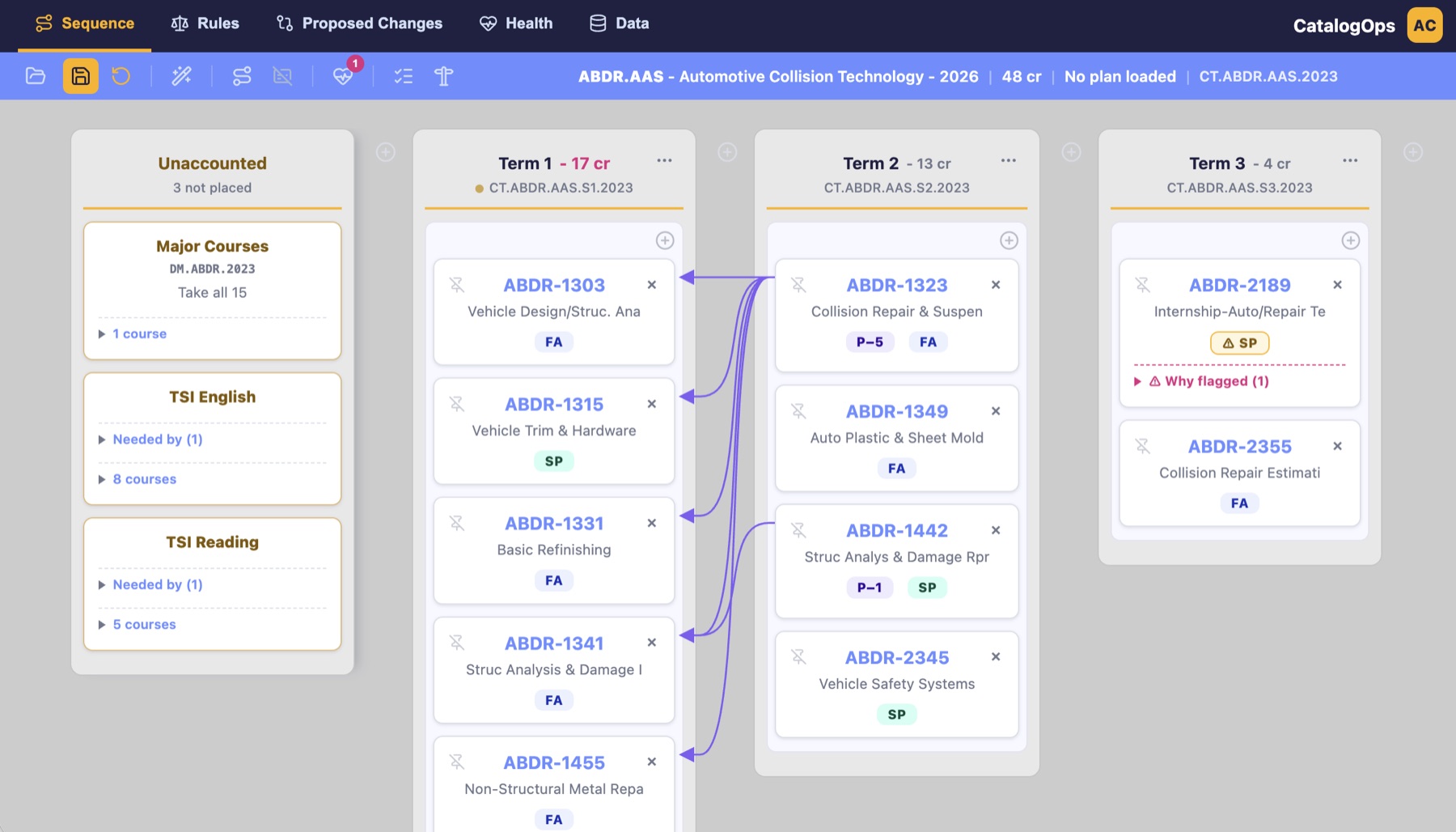The image size is (1456, 832).
Task: Toggle pin on ABDR-1331 card
Action: click(x=457, y=524)
